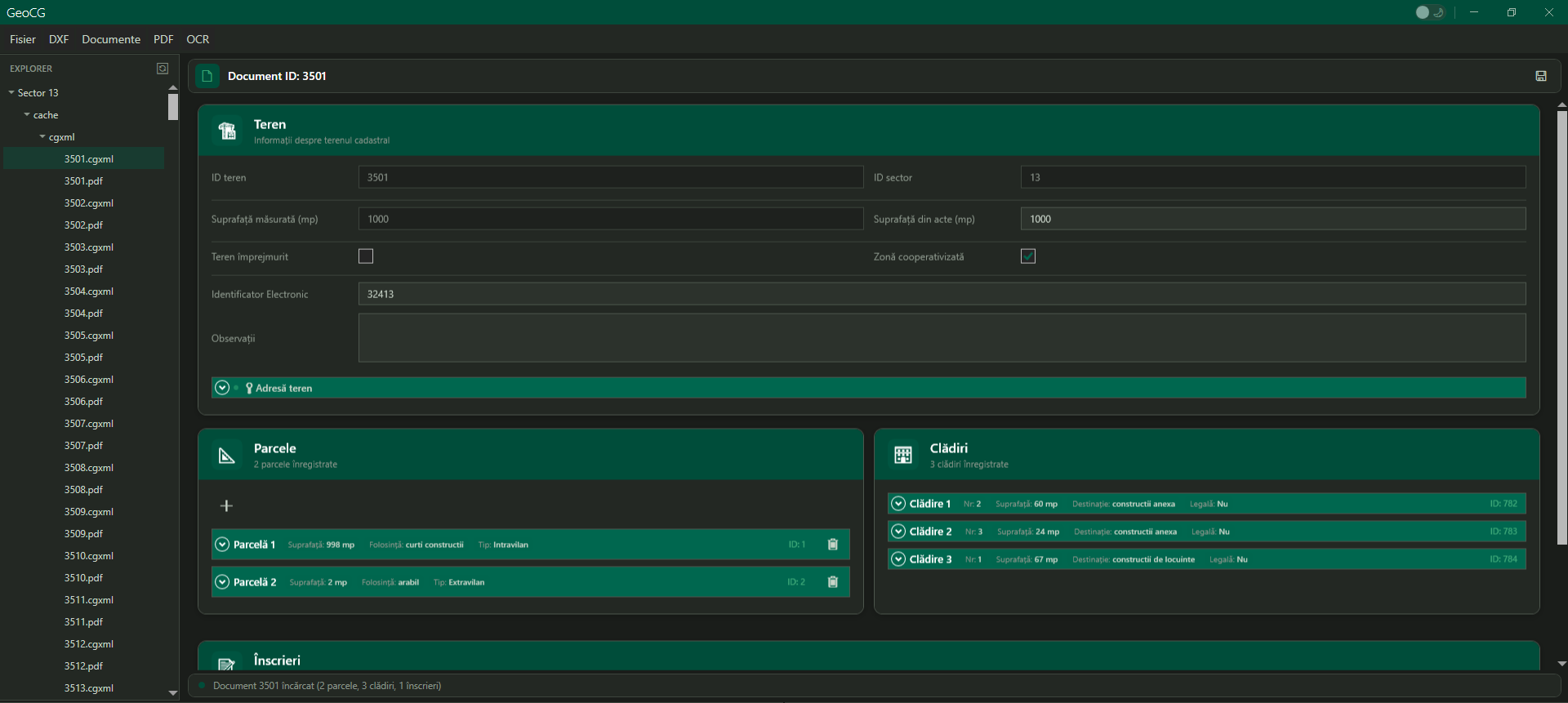1568x703 pixels.
Task: Click the Explorer panel collapse icon
Action: [x=163, y=69]
